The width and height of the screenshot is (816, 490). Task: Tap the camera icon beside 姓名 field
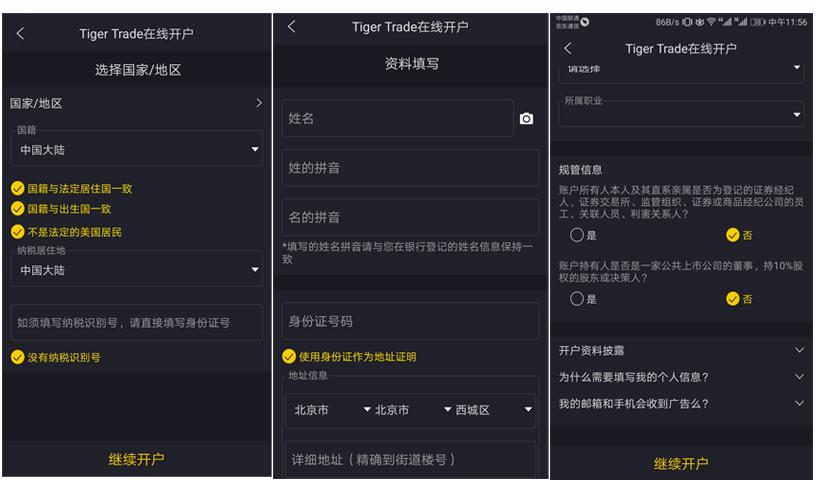(526, 119)
